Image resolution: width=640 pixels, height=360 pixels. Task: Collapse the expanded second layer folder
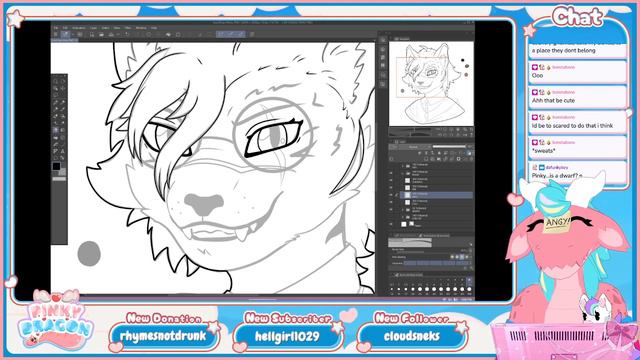click(402, 173)
